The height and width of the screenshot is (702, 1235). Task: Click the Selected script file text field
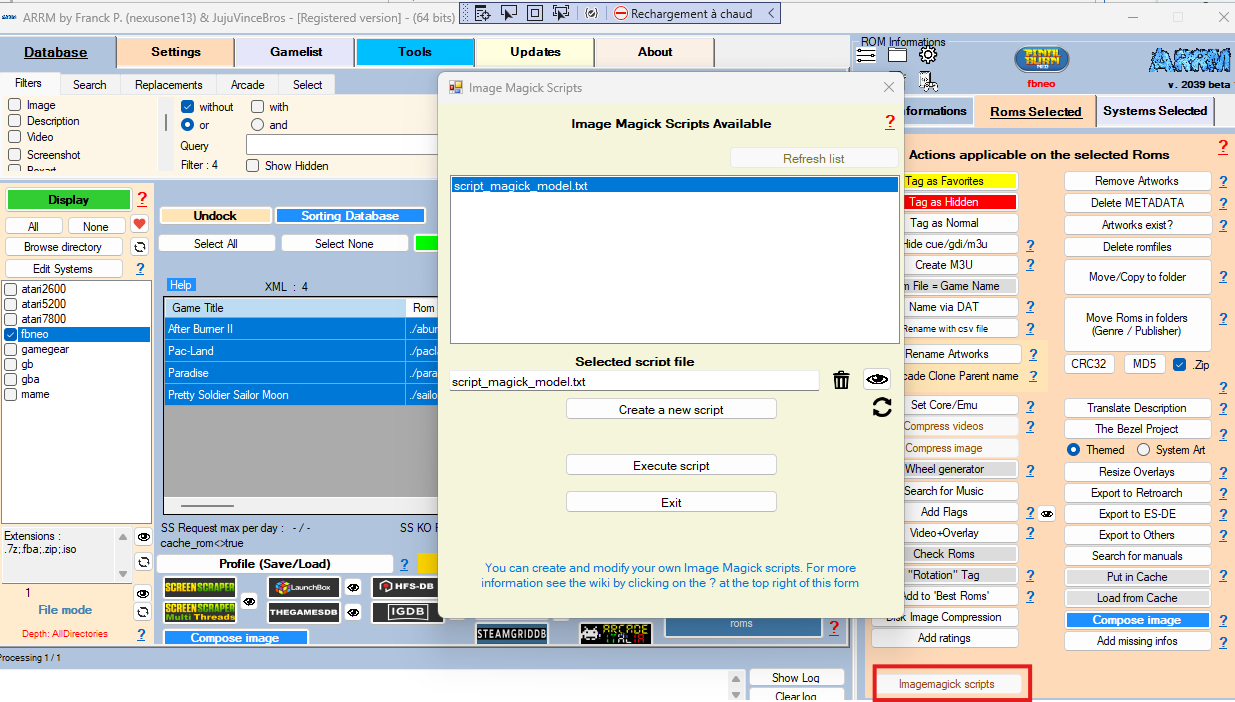[x=634, y=381]
